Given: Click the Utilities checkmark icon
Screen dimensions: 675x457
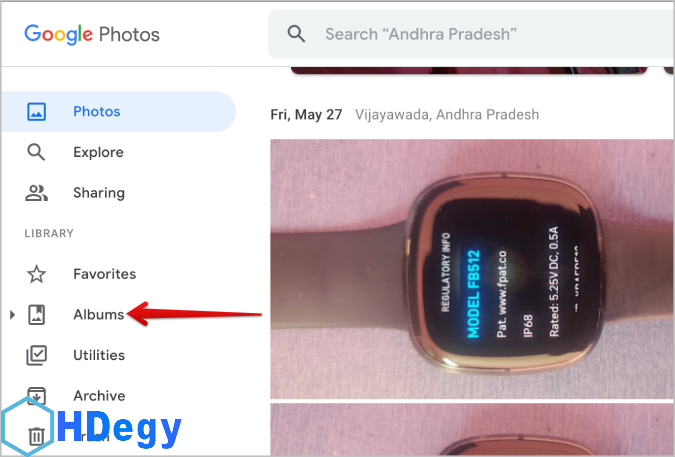Looking at the screenshot, I should coord(37,355).
